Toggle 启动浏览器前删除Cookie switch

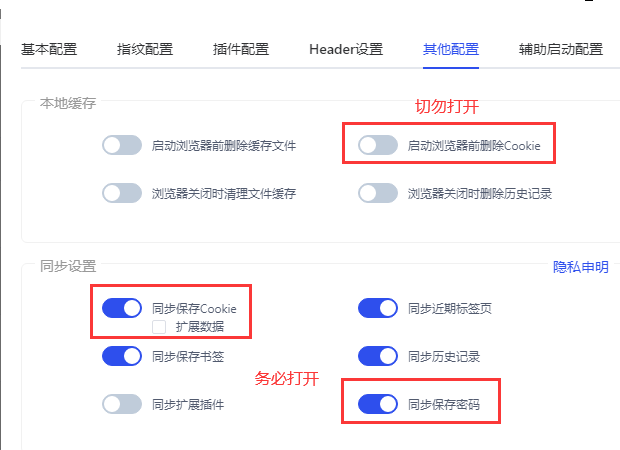tap(378, 145)
